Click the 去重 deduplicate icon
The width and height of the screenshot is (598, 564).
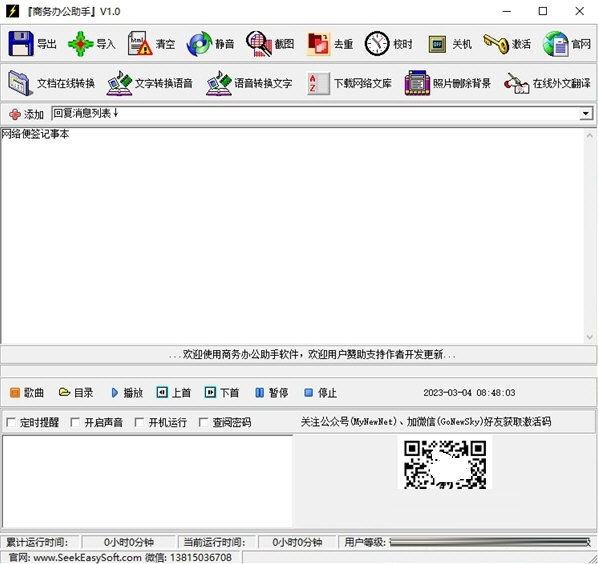(x=318, y=44)
